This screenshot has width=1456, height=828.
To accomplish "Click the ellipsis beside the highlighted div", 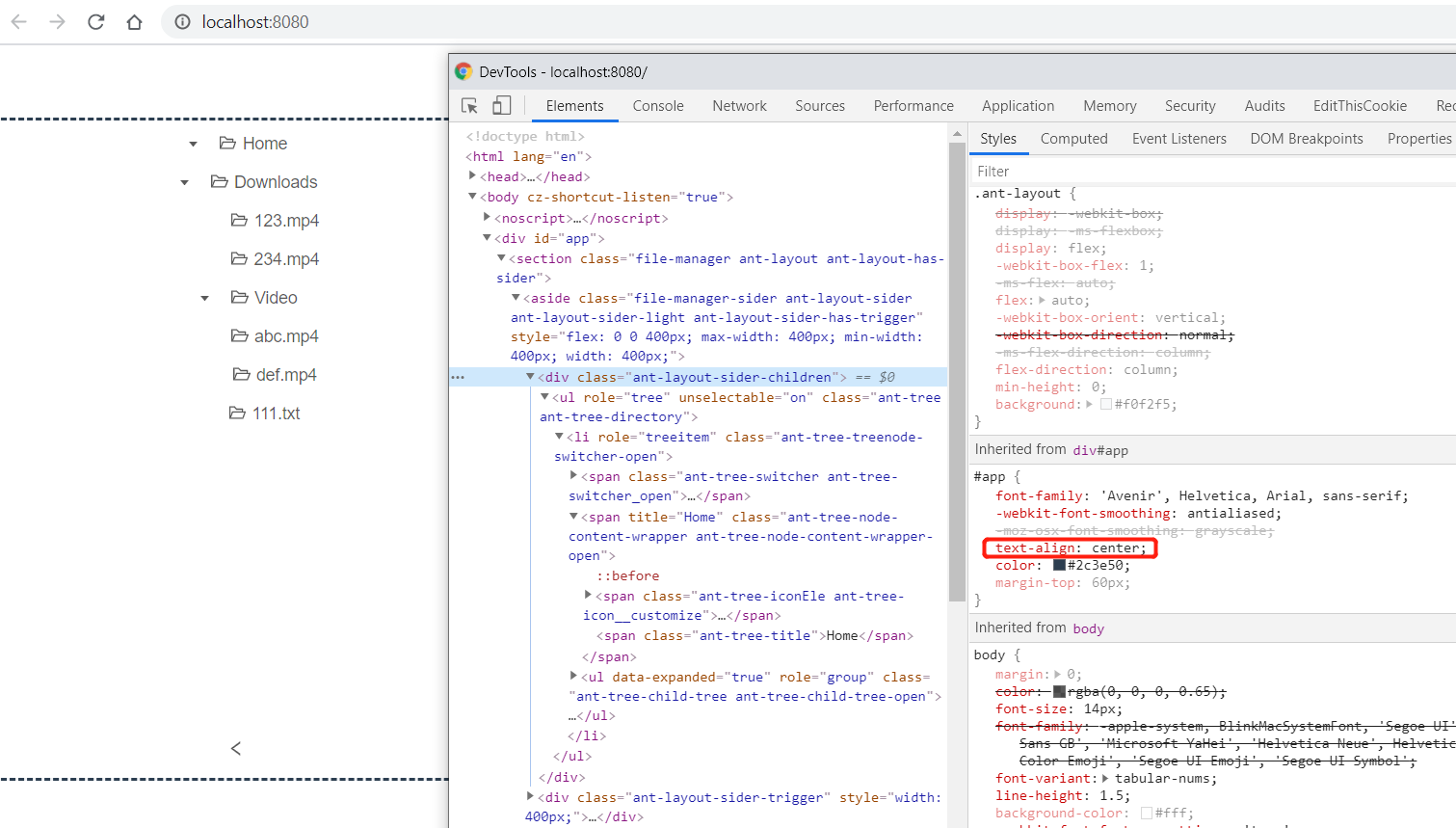I will [456, 376].
